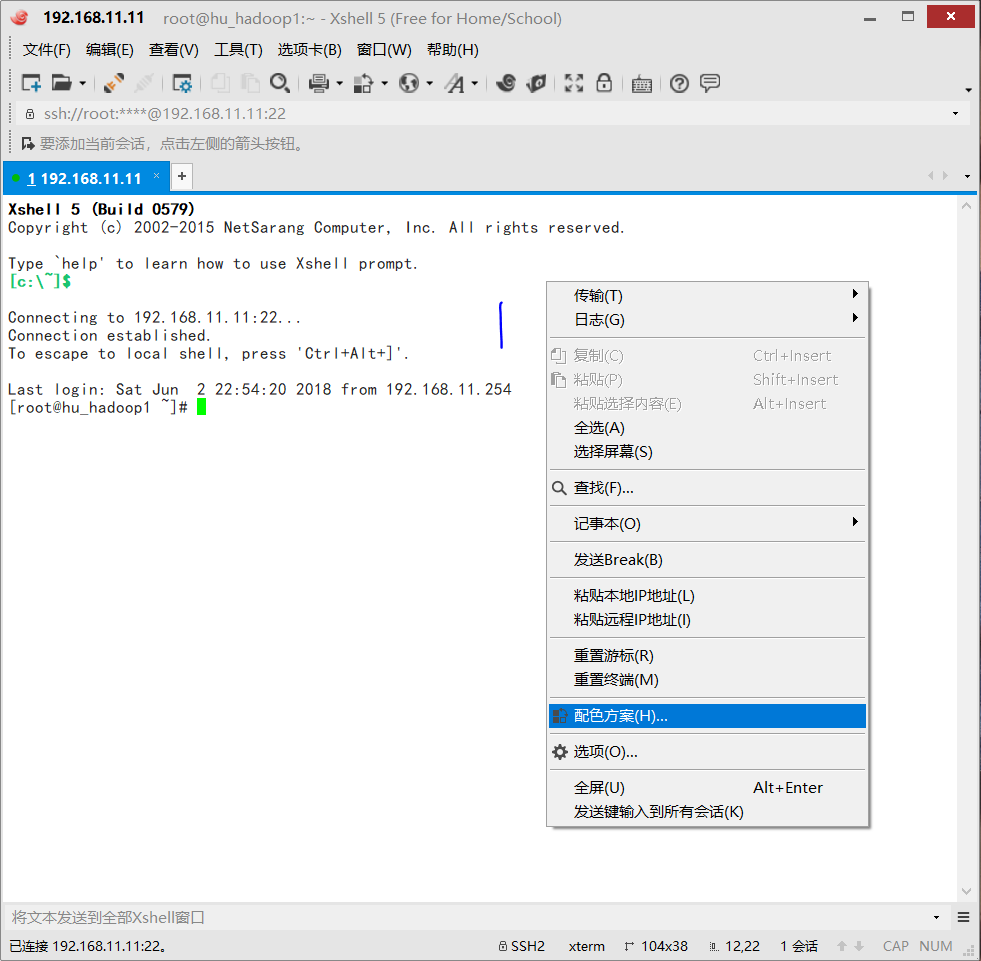
Task: Click the Open session folder icon
Action: point(61,83)
